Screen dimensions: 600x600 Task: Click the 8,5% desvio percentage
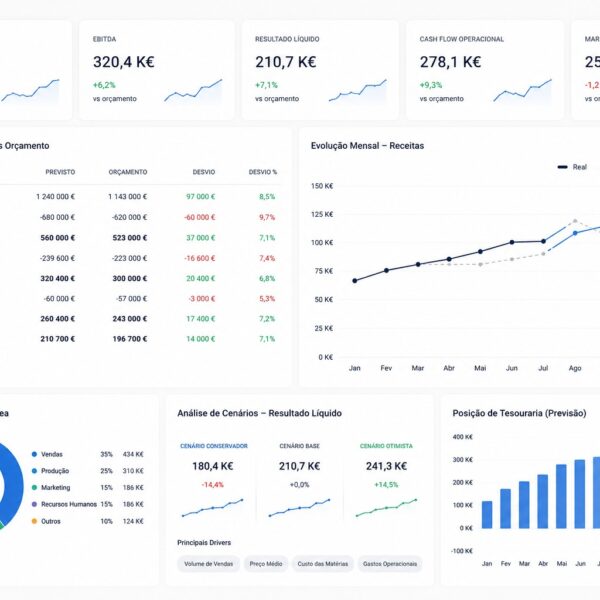(267, 197)
